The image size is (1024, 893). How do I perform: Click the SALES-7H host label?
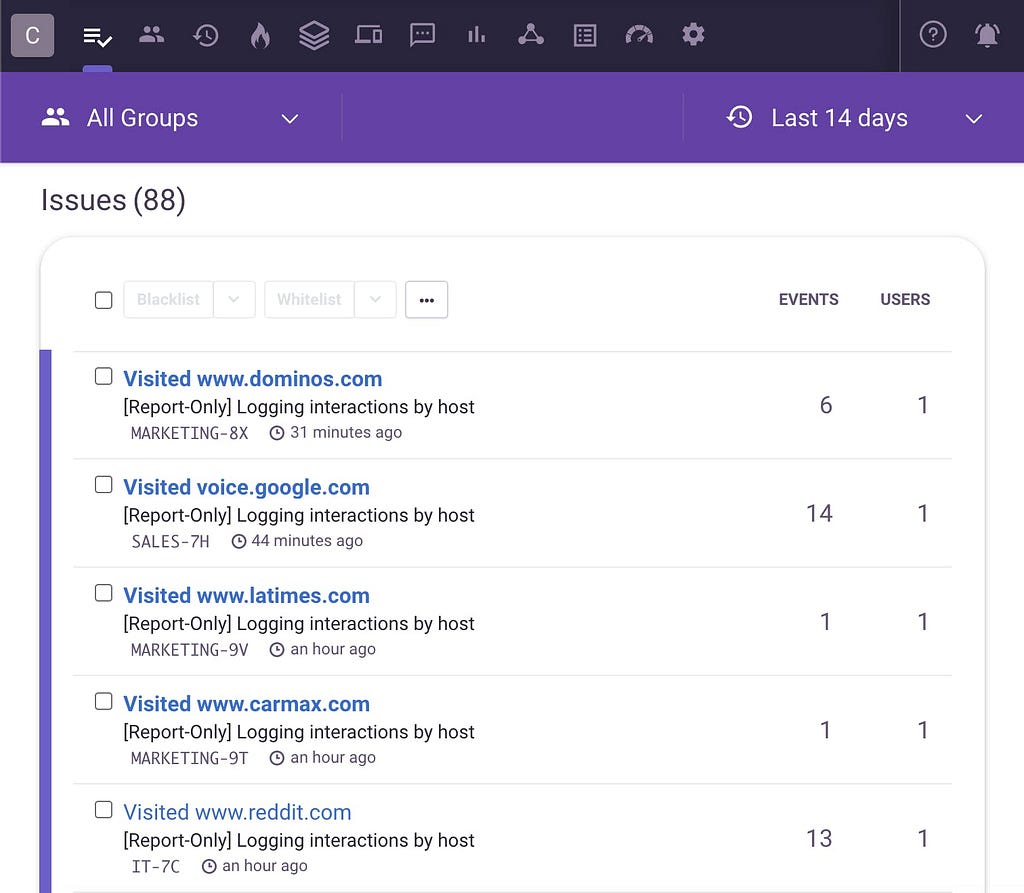pyautogui.click(x=170, y=542)
